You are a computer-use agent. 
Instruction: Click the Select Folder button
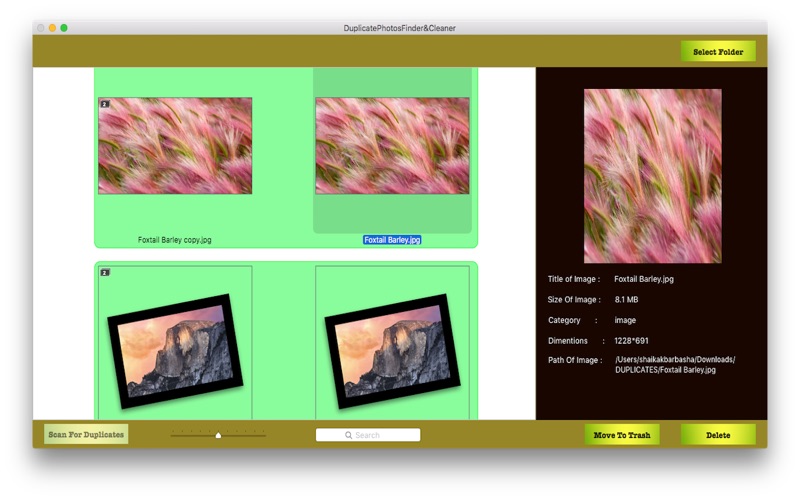[718, 52]
